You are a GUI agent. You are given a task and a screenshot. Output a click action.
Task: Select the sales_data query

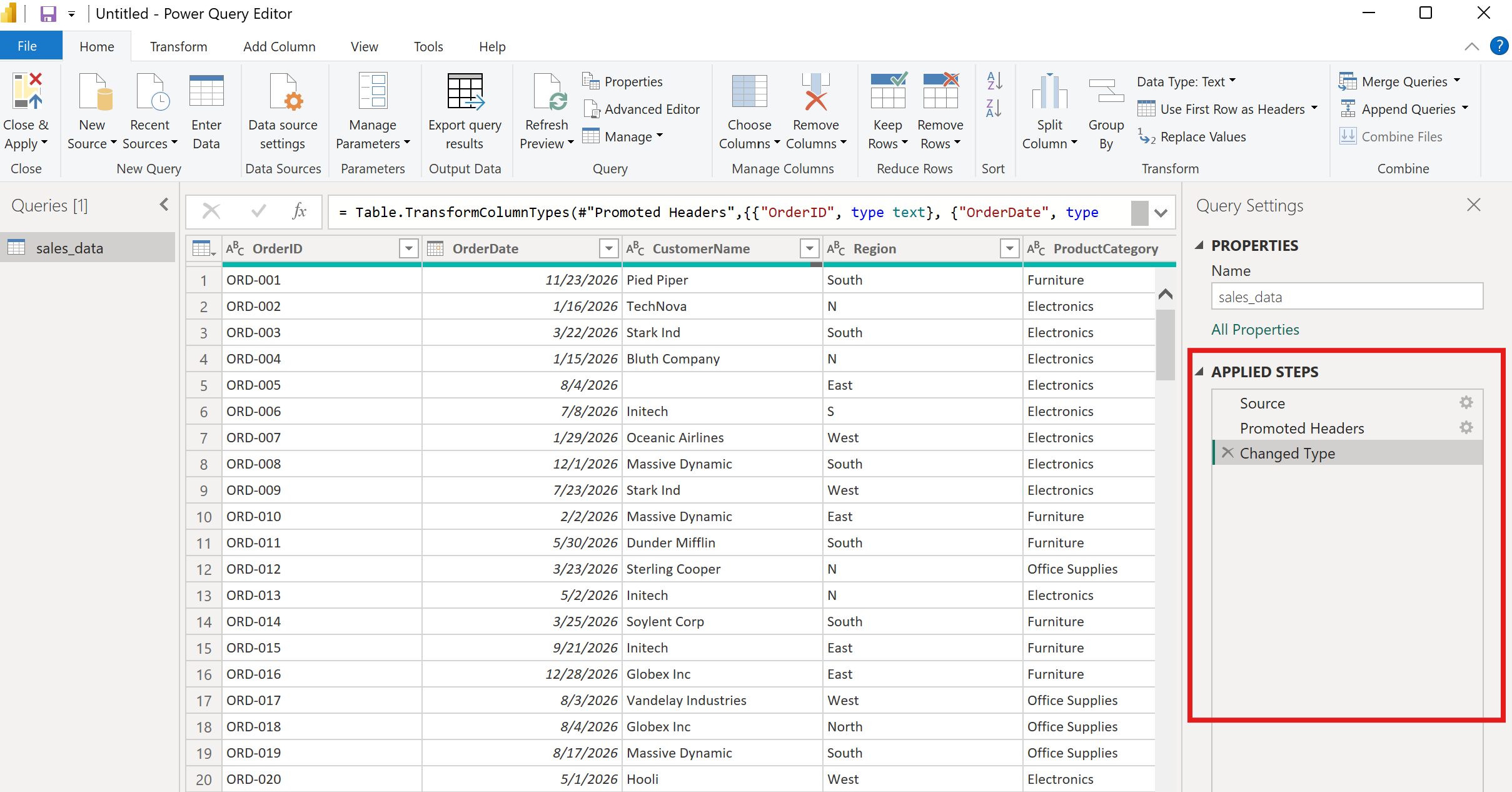[88, 248]
